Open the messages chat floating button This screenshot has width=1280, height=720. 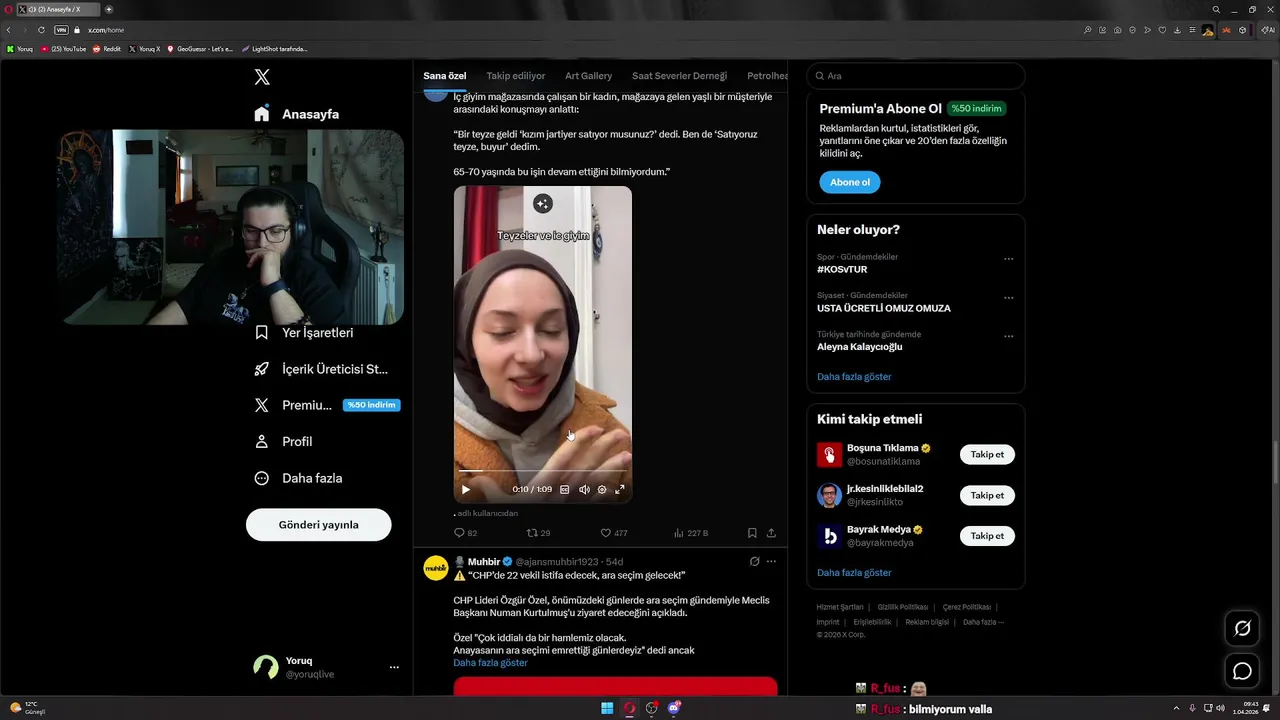1242,671
